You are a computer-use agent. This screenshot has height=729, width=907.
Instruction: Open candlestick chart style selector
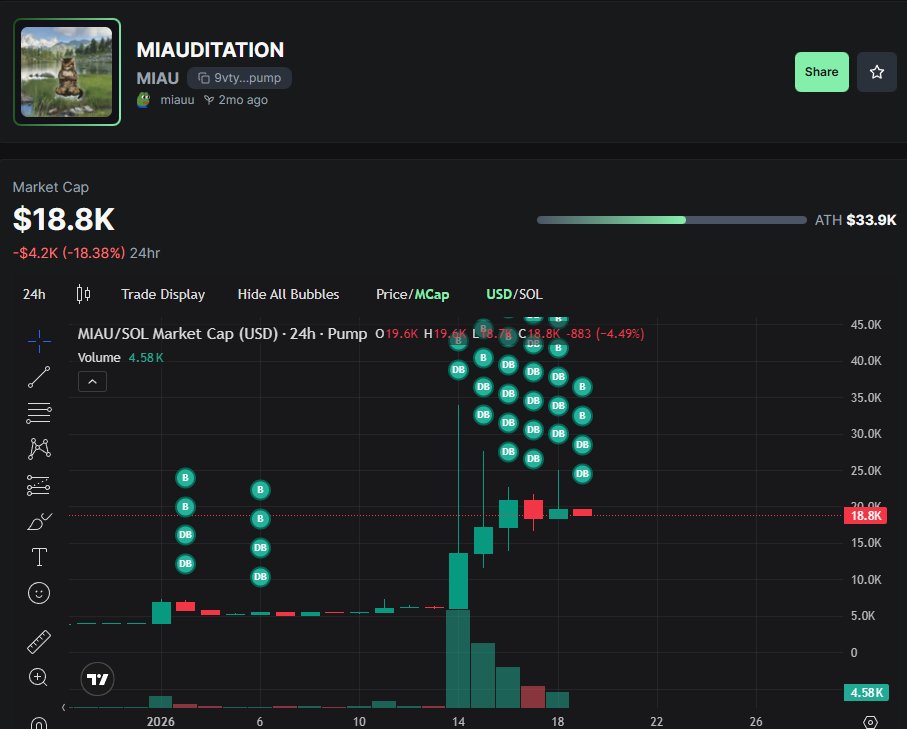pos(83,294)
